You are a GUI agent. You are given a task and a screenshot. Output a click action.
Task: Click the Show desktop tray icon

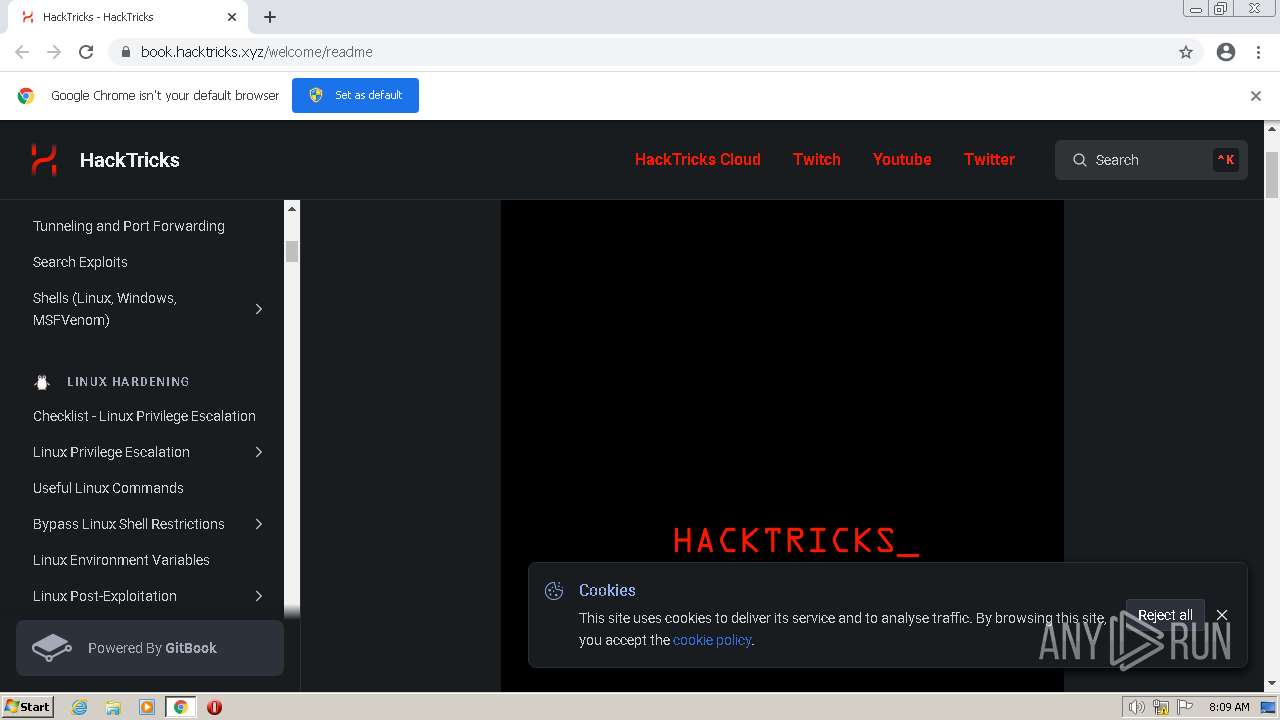(x=1270, y=707)
